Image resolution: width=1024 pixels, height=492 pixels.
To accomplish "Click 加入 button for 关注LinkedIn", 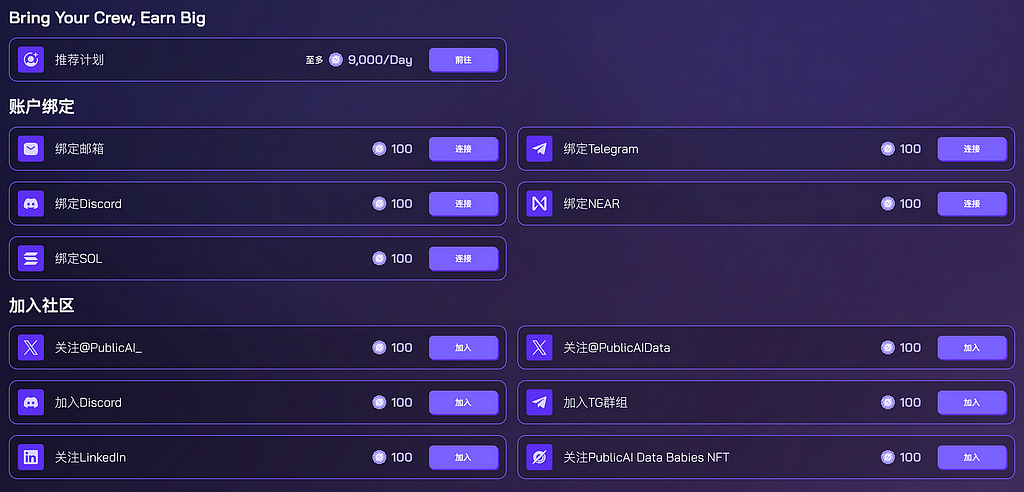I will coord(464,457).
